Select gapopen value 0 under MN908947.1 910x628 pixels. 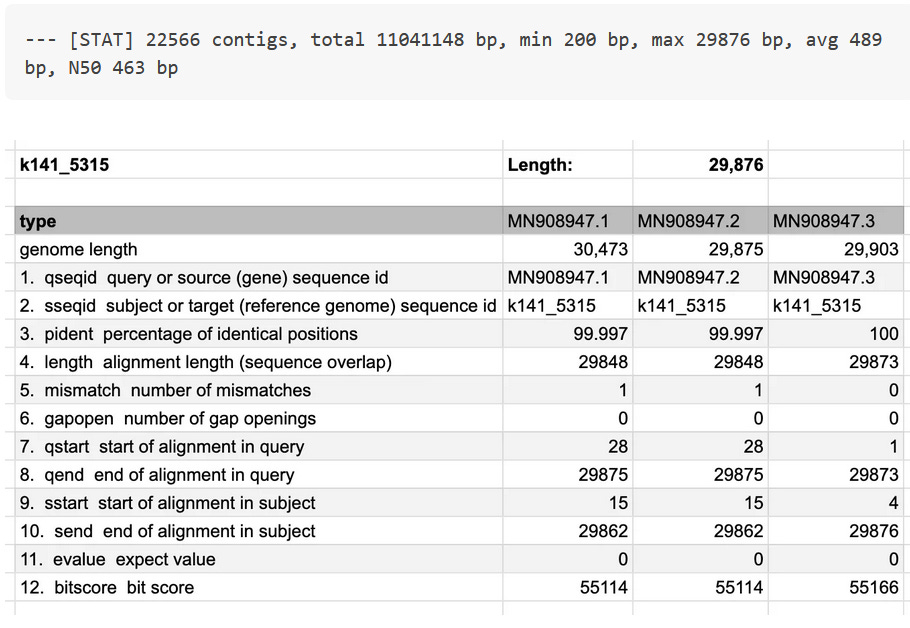(x=568, y=418)
